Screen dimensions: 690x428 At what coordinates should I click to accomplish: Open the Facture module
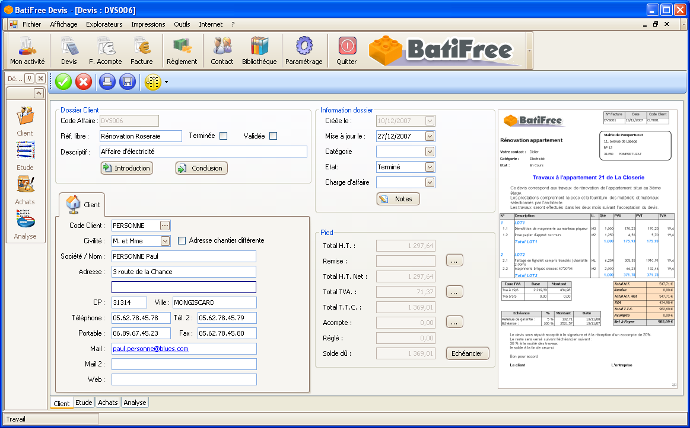(142, 48)
